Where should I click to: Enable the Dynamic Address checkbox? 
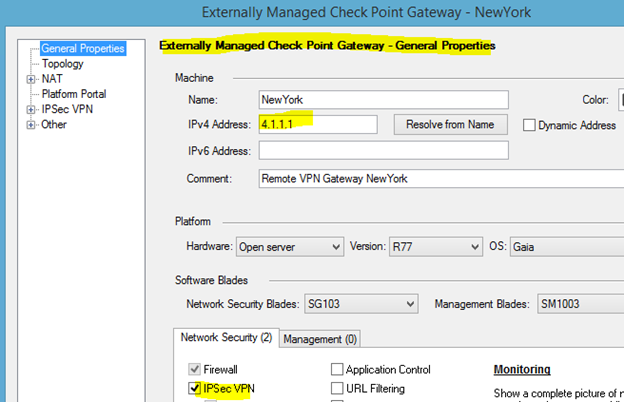528,125
